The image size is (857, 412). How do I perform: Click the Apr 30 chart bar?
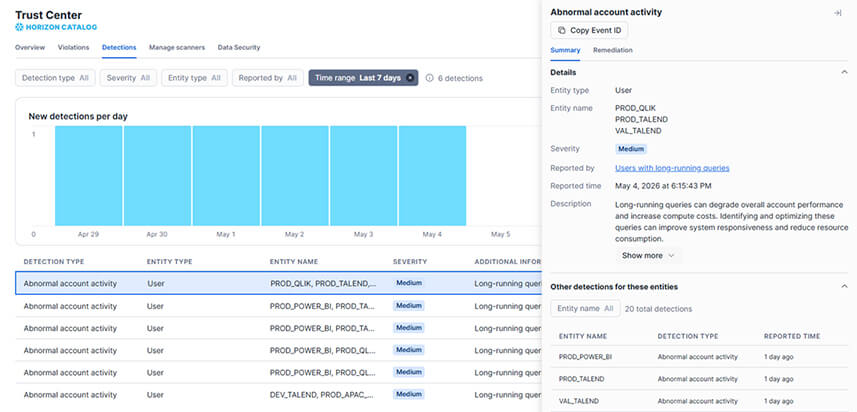coord(157,175)
